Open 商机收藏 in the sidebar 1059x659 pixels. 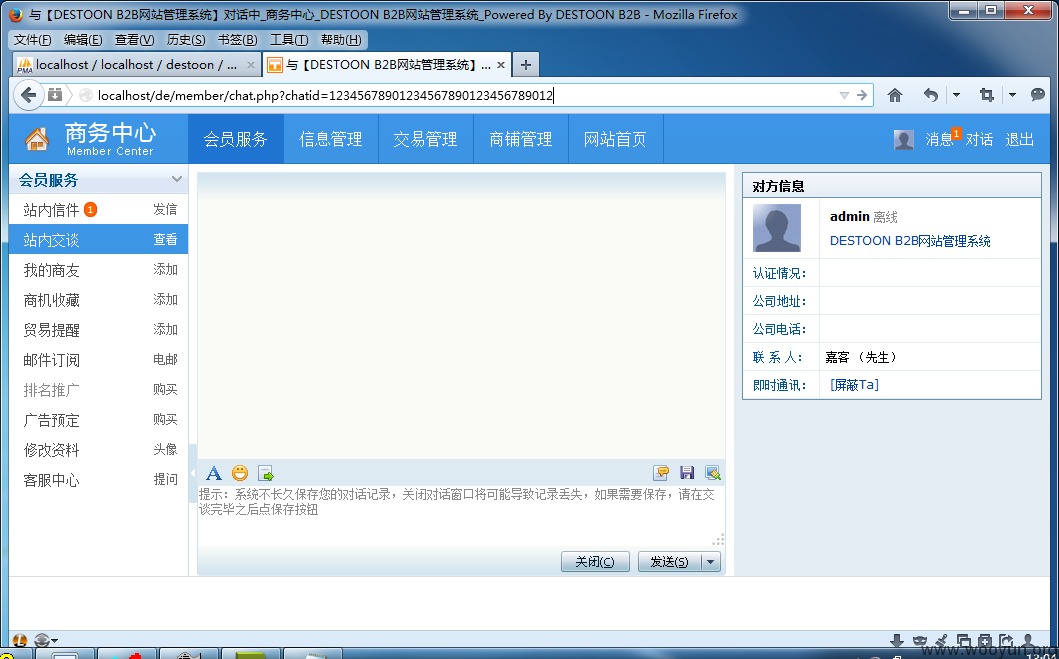51,300
